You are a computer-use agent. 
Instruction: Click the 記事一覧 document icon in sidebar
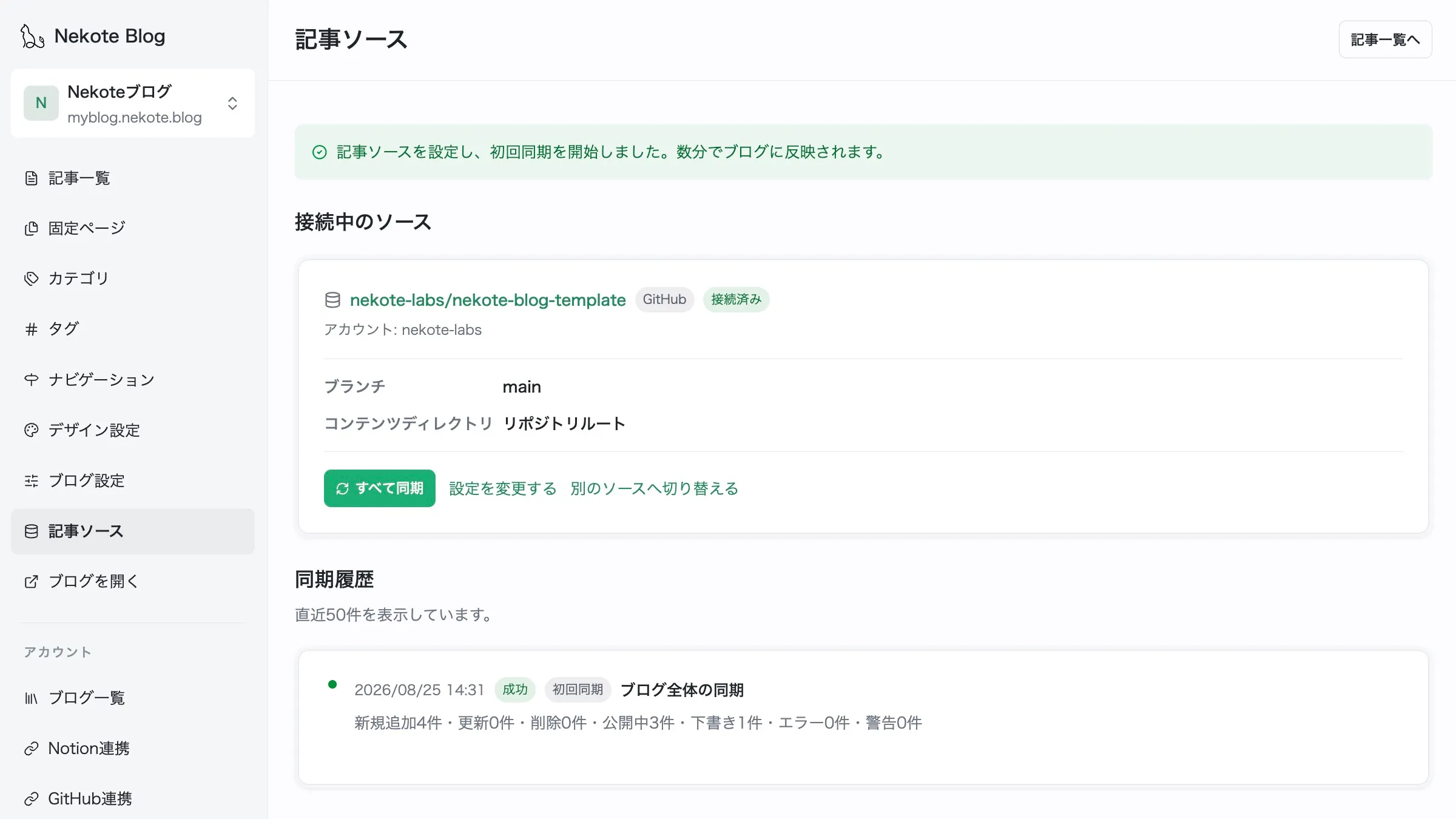click(x=31, y=178)
